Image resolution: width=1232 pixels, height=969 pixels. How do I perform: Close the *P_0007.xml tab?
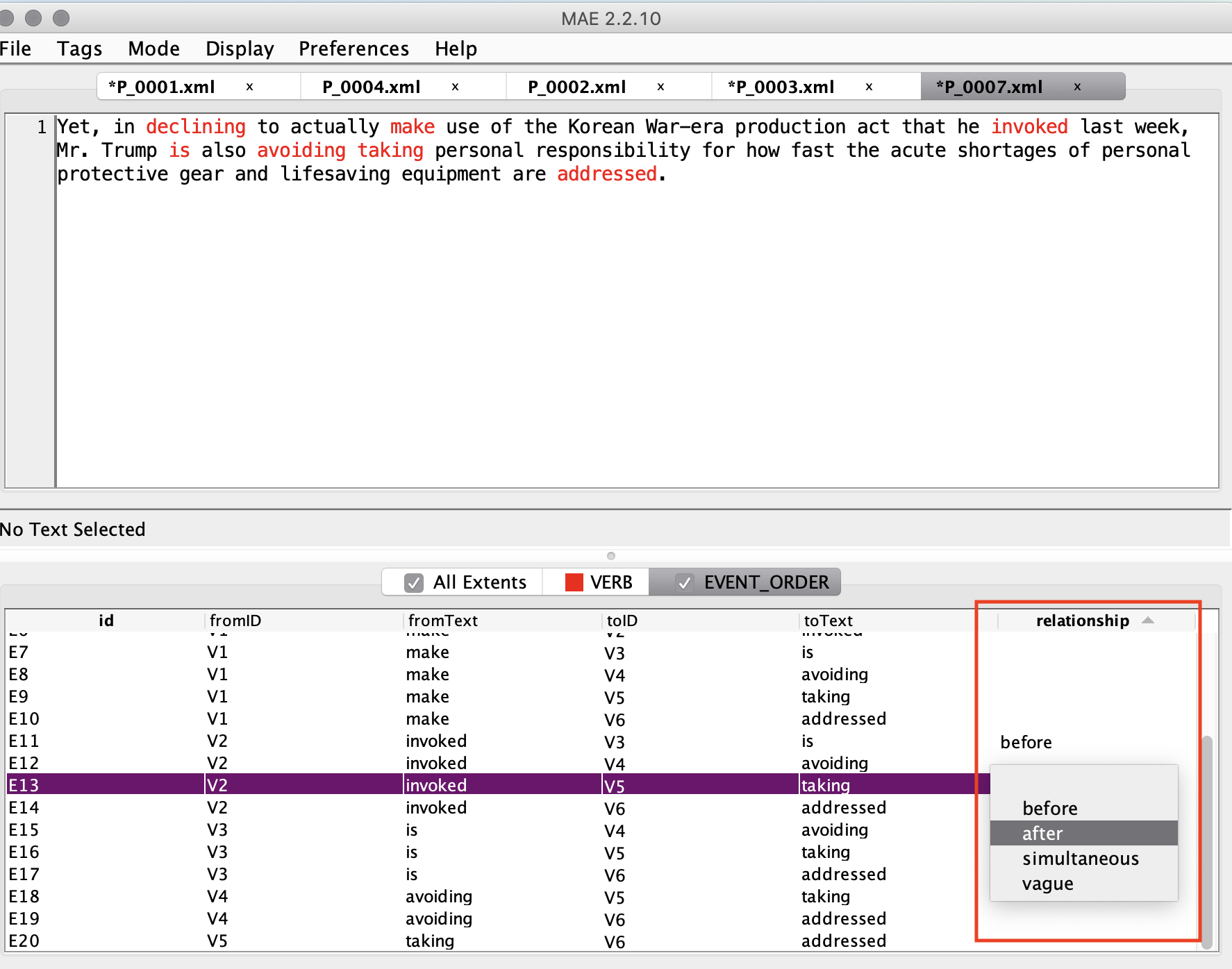pyautogui.click(x=1077, y=87)
